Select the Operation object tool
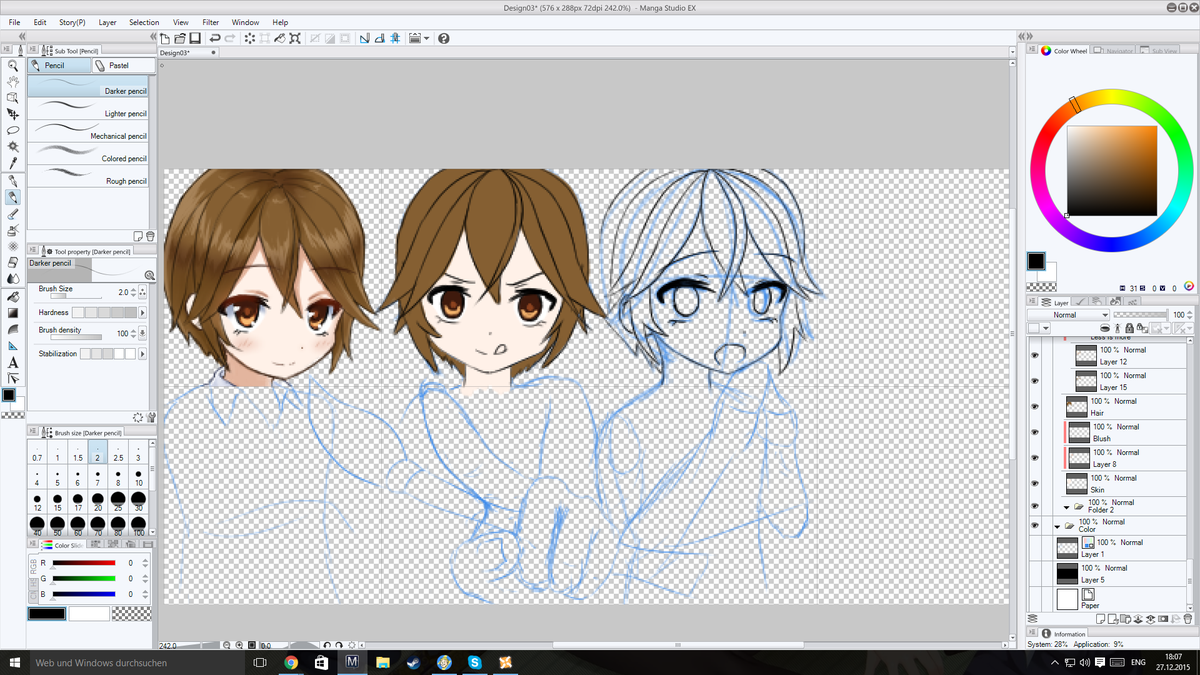The width and height of the screenshot is (1200, 675). (13, 98)
